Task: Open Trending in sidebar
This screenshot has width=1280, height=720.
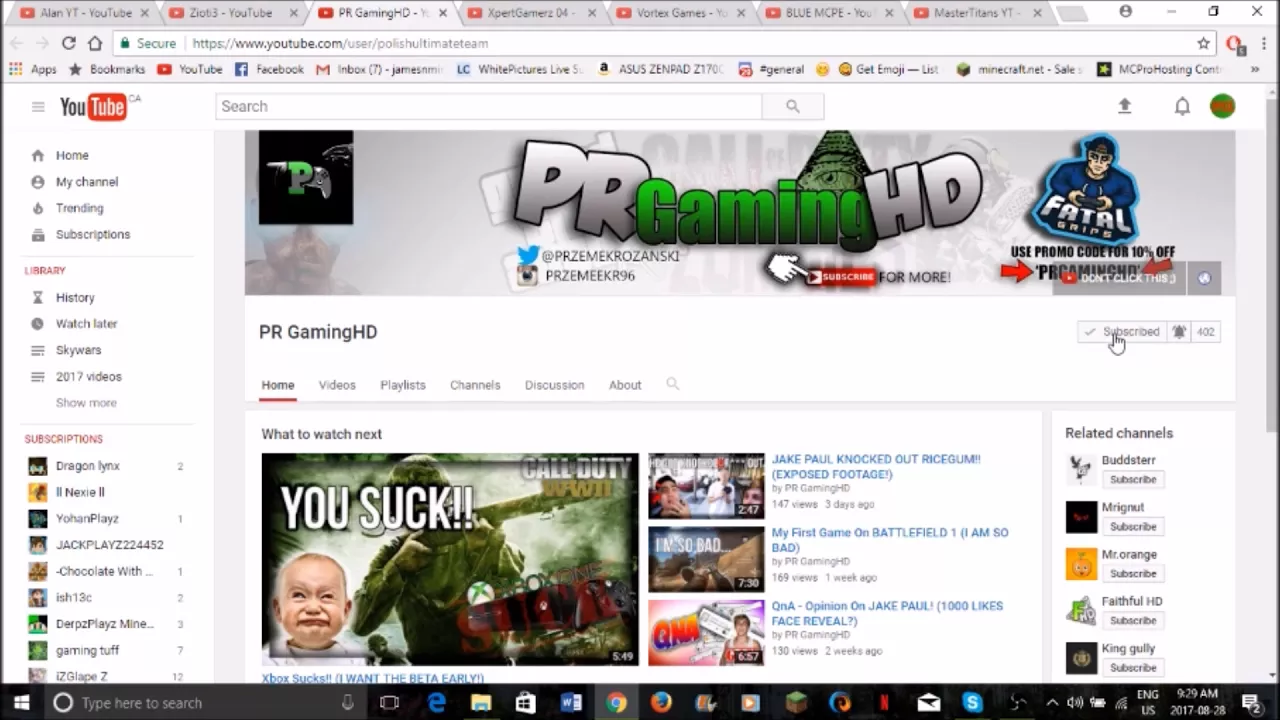Action: 79,208
